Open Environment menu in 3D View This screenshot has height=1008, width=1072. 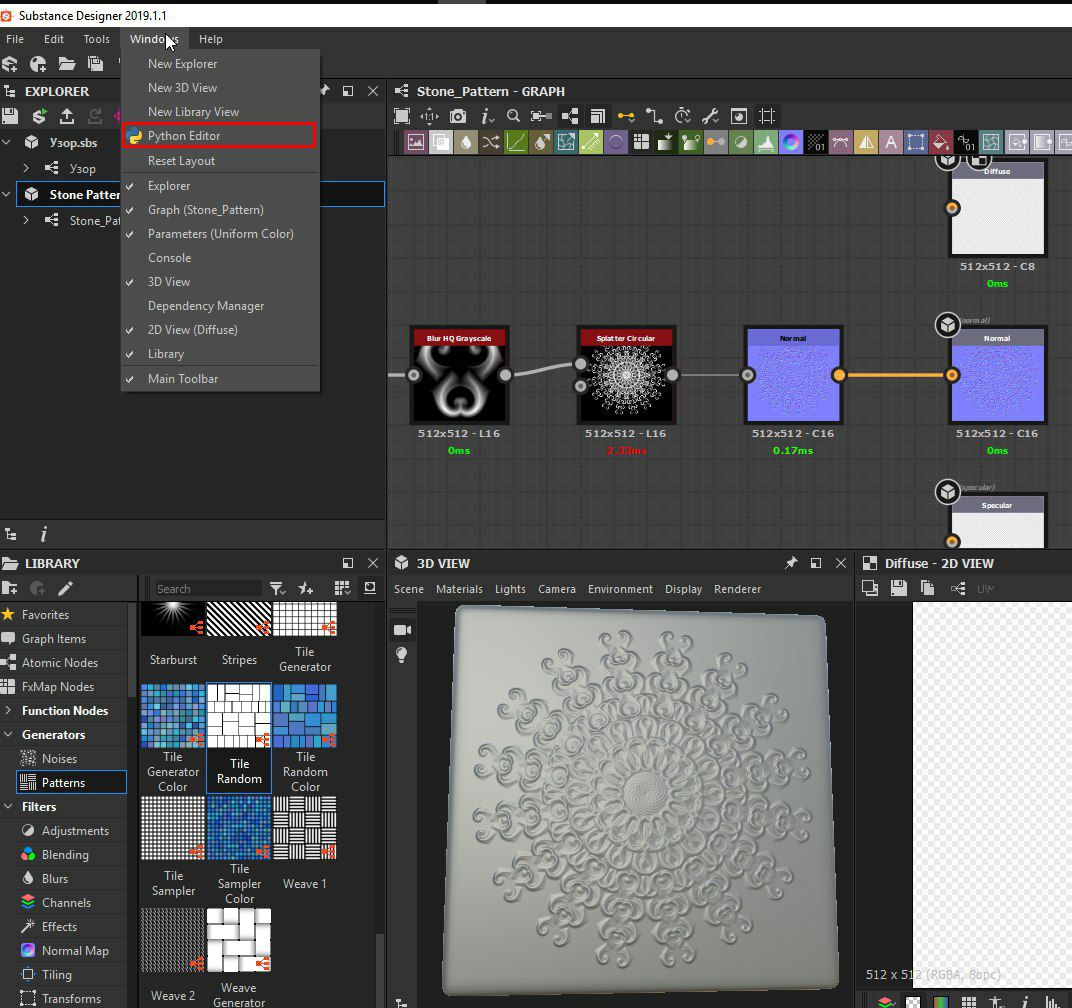click(x=620, y=589)
